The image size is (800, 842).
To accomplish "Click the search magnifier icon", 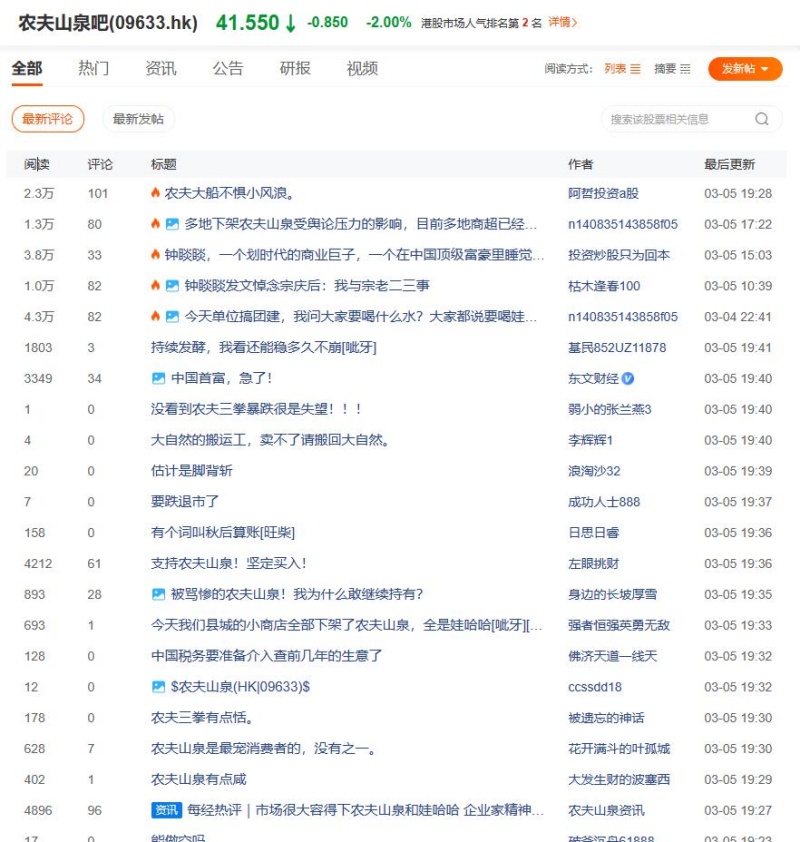I will 762,119.
